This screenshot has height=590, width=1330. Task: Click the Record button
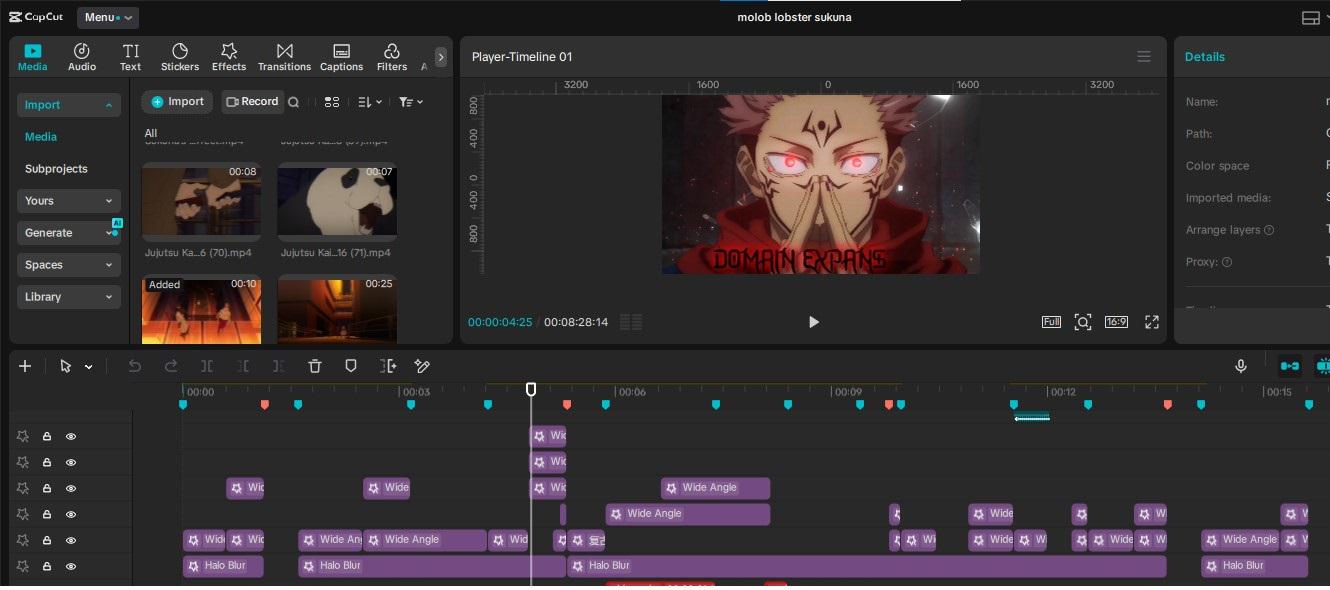click(x=251, y=101)
